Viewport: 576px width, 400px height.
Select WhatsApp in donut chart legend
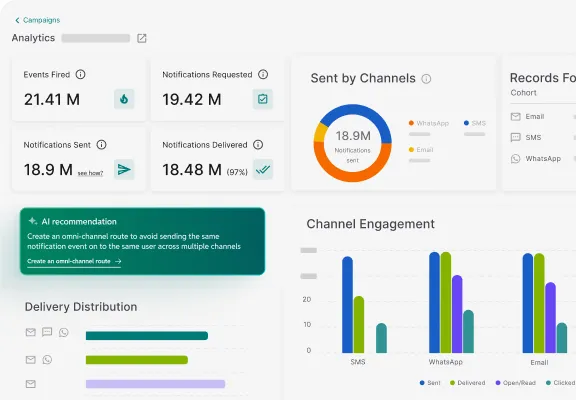[429, 123]
